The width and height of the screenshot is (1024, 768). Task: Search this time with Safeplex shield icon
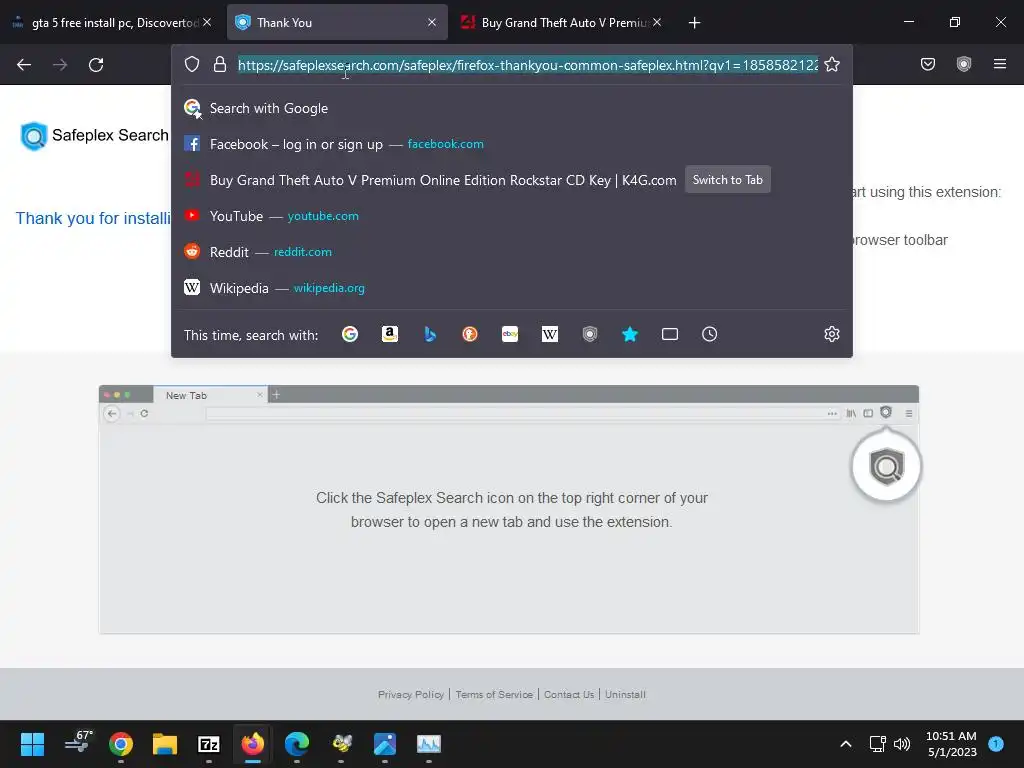coord(590,334)
